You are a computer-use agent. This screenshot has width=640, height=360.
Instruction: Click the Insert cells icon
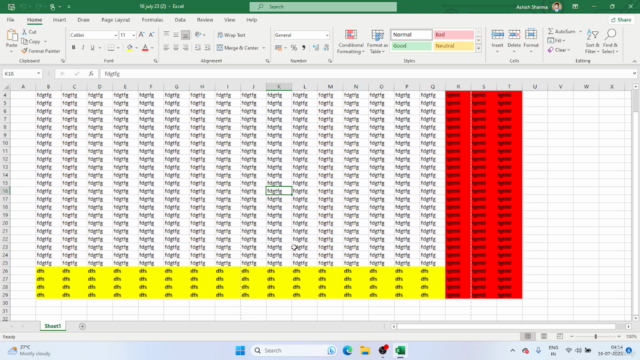click(497, 35)
